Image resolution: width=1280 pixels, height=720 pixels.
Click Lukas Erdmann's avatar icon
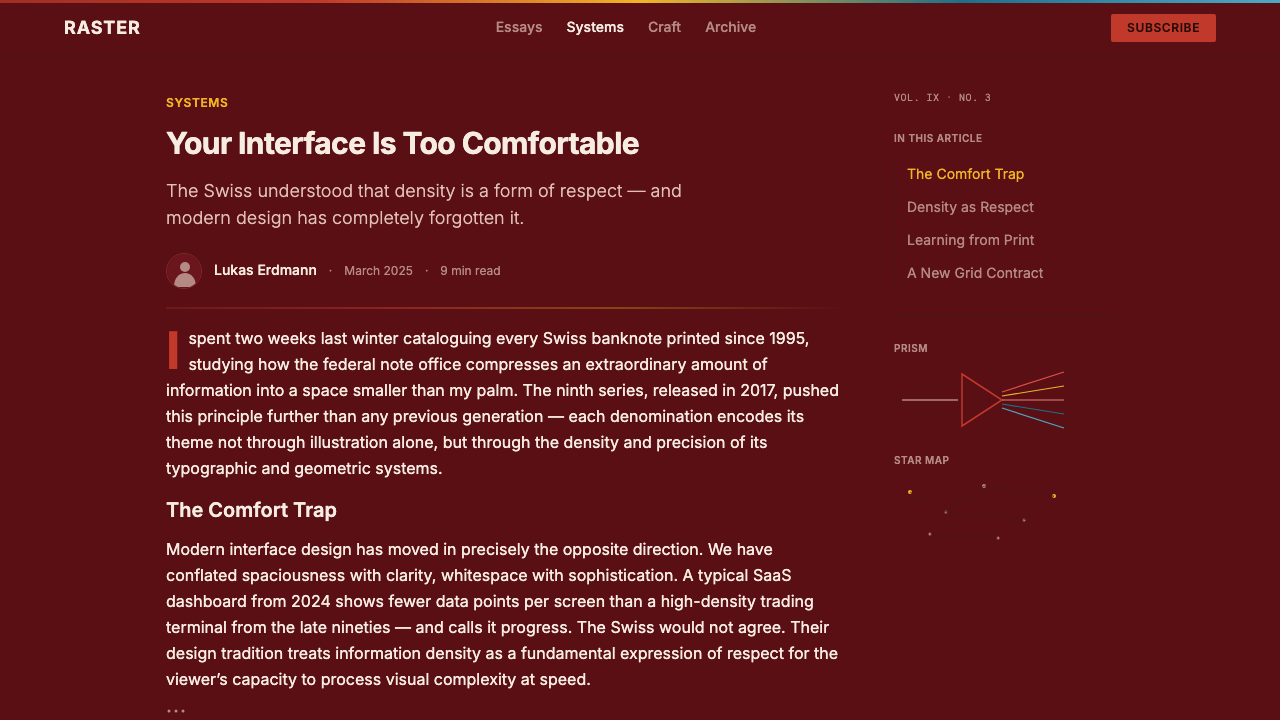pos(184,271)
